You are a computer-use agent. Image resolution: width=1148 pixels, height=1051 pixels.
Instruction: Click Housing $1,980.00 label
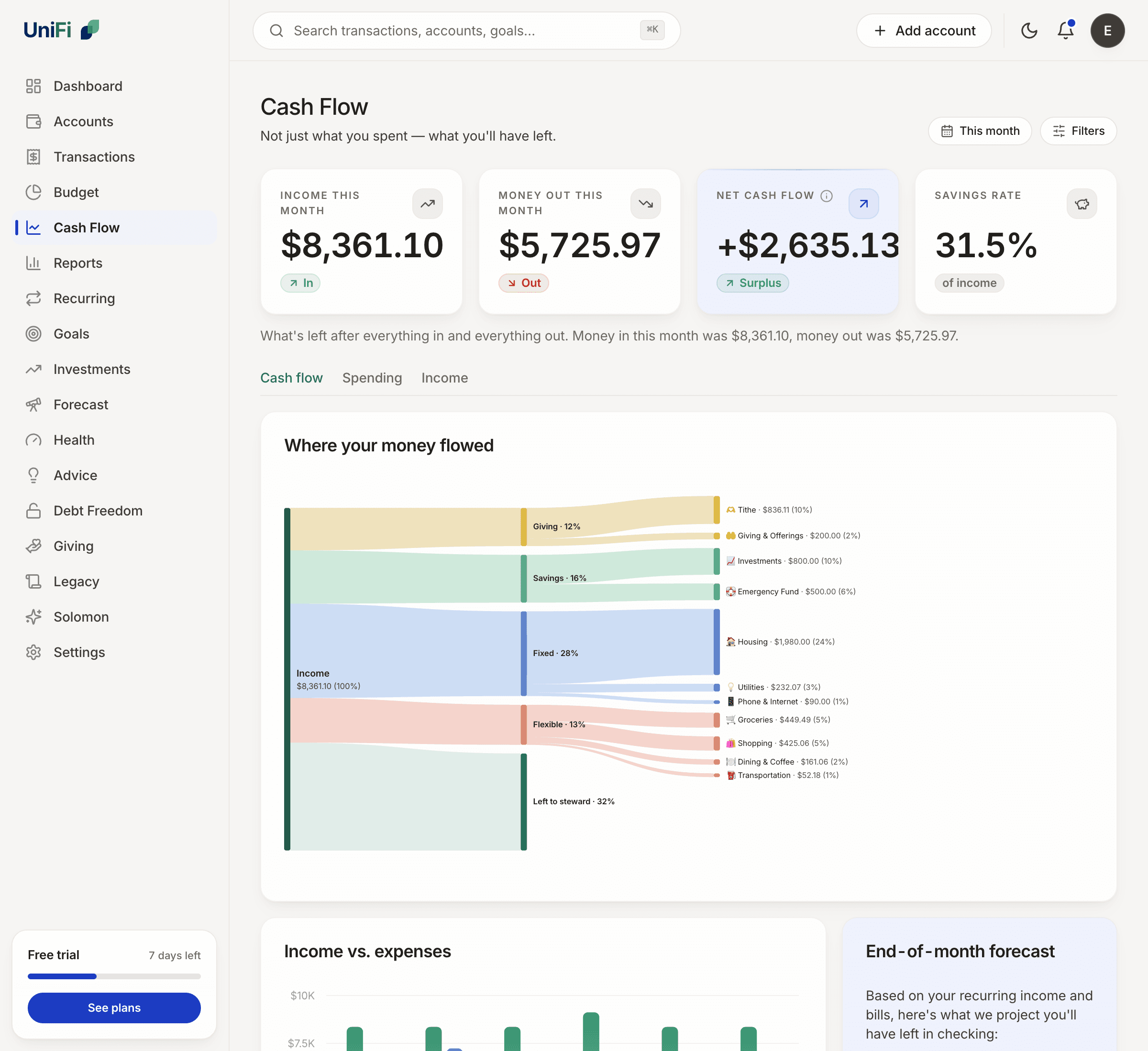coord(780,642)
